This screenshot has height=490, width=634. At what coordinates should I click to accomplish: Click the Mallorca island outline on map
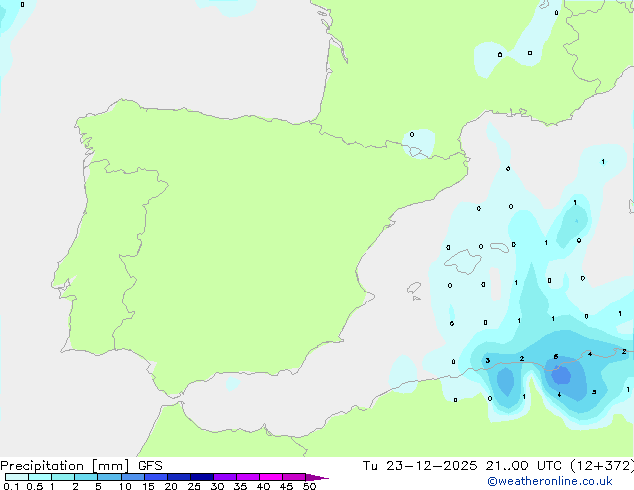463,261
